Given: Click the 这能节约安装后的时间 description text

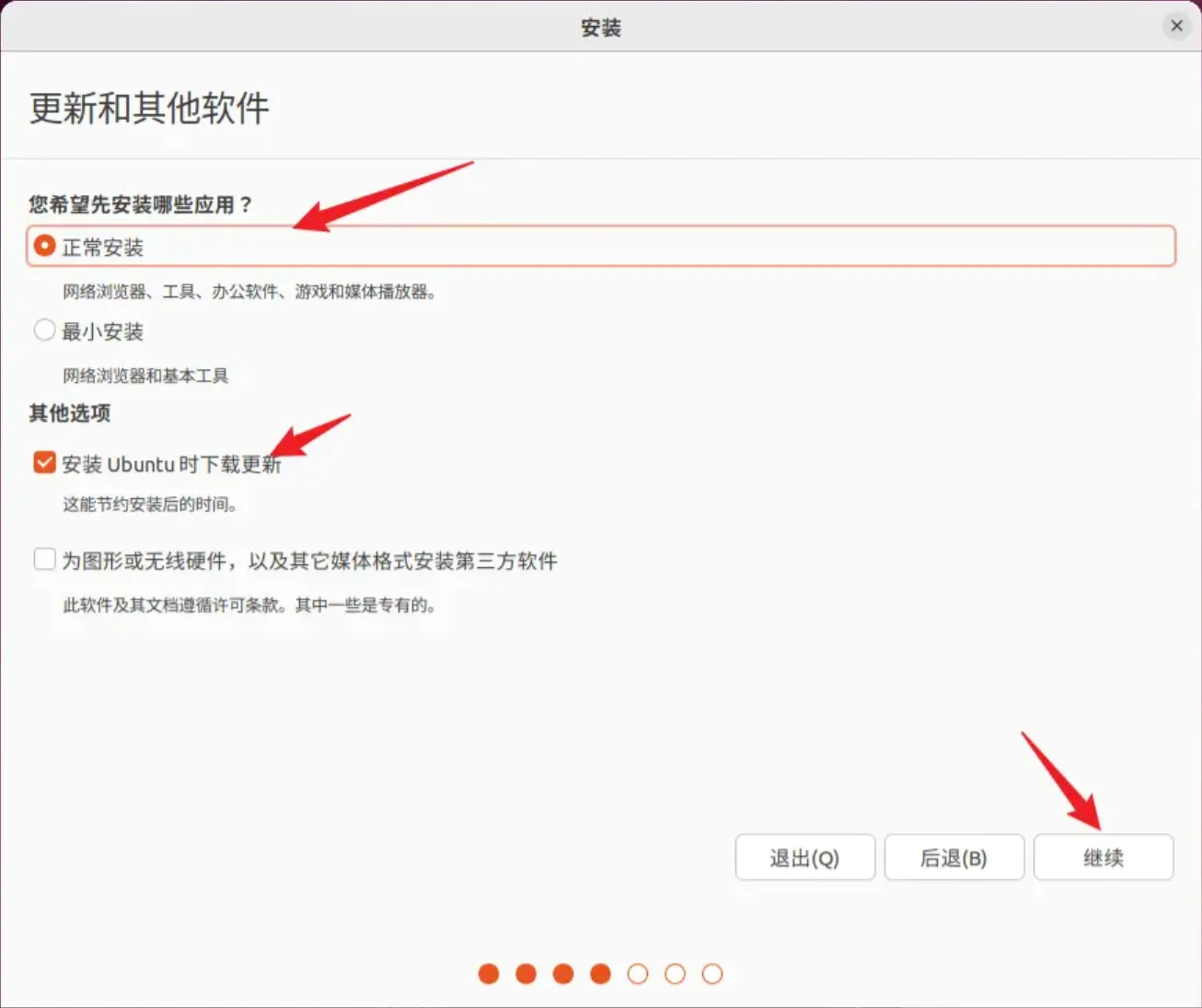Looking at the screenshot, I should click(x=150, y=504).
